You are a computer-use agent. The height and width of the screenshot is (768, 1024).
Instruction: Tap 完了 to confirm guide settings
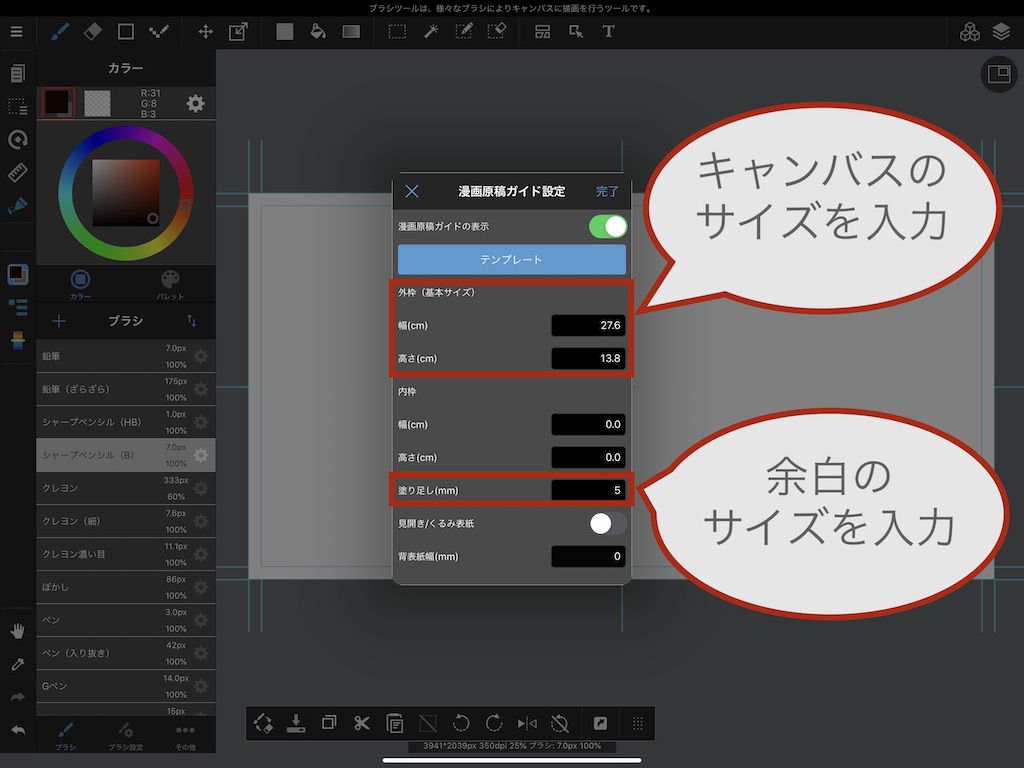click(x=607, y=192)
